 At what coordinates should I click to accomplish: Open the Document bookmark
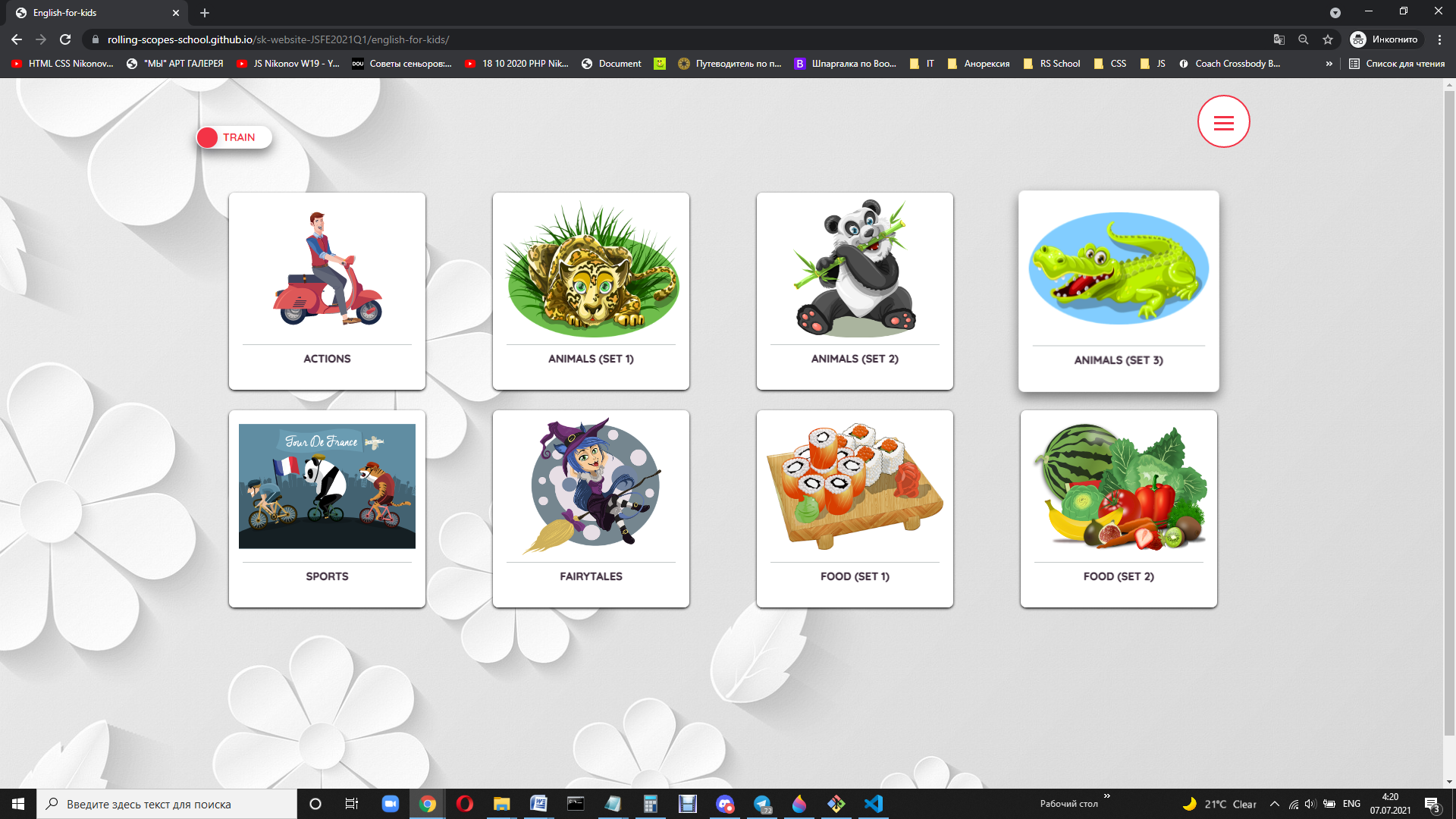[x=620, y=64]
